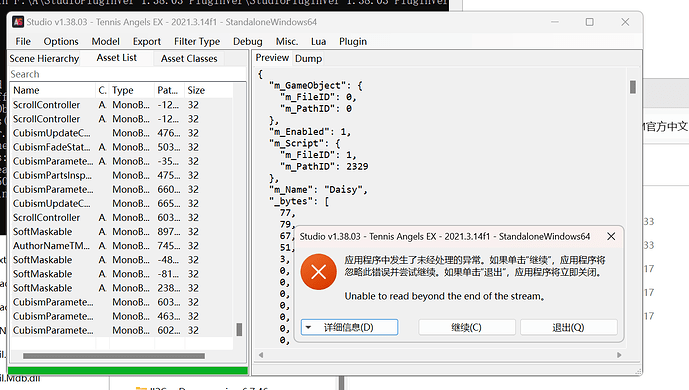The width and height of the screenshot is (689, 390).
Task: Switch to the Scene Hierarchy tab
Action: coord(44,58)
